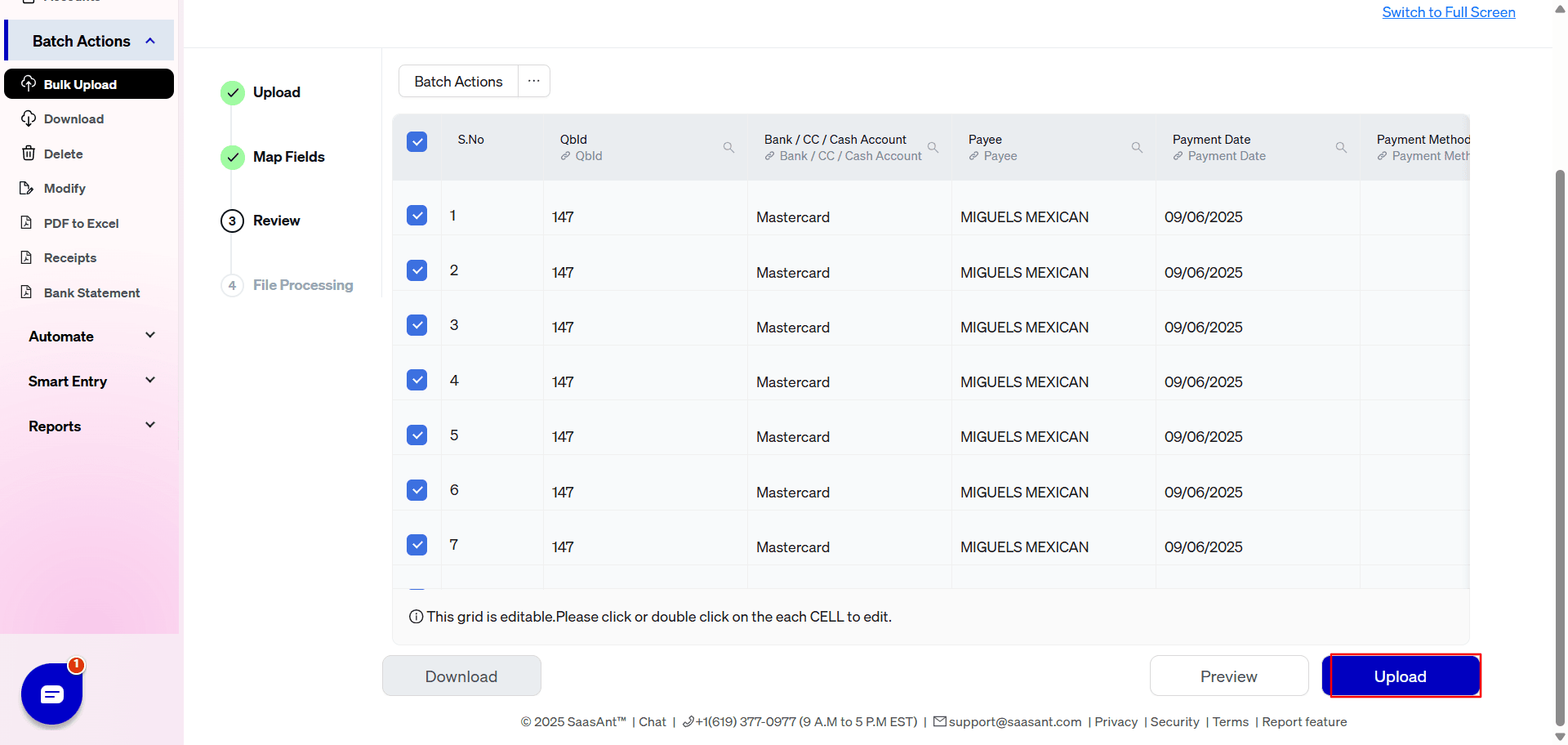The width and height of the screenshot is (1568, 745).
Task: Open the three-dots more options menu
Action: (534, 81)
